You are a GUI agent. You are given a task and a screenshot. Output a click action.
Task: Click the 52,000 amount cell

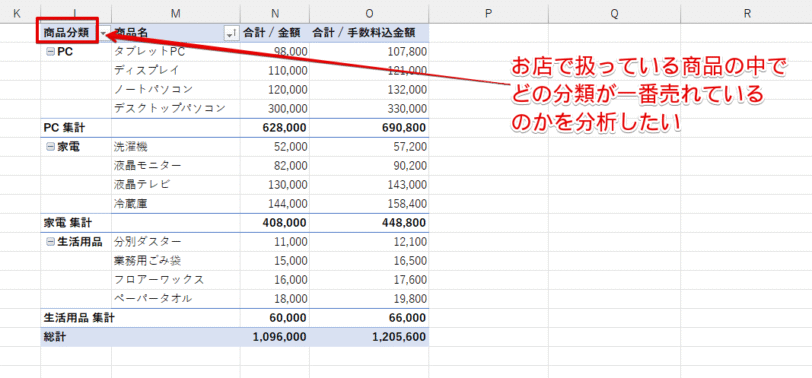(274, 147)
